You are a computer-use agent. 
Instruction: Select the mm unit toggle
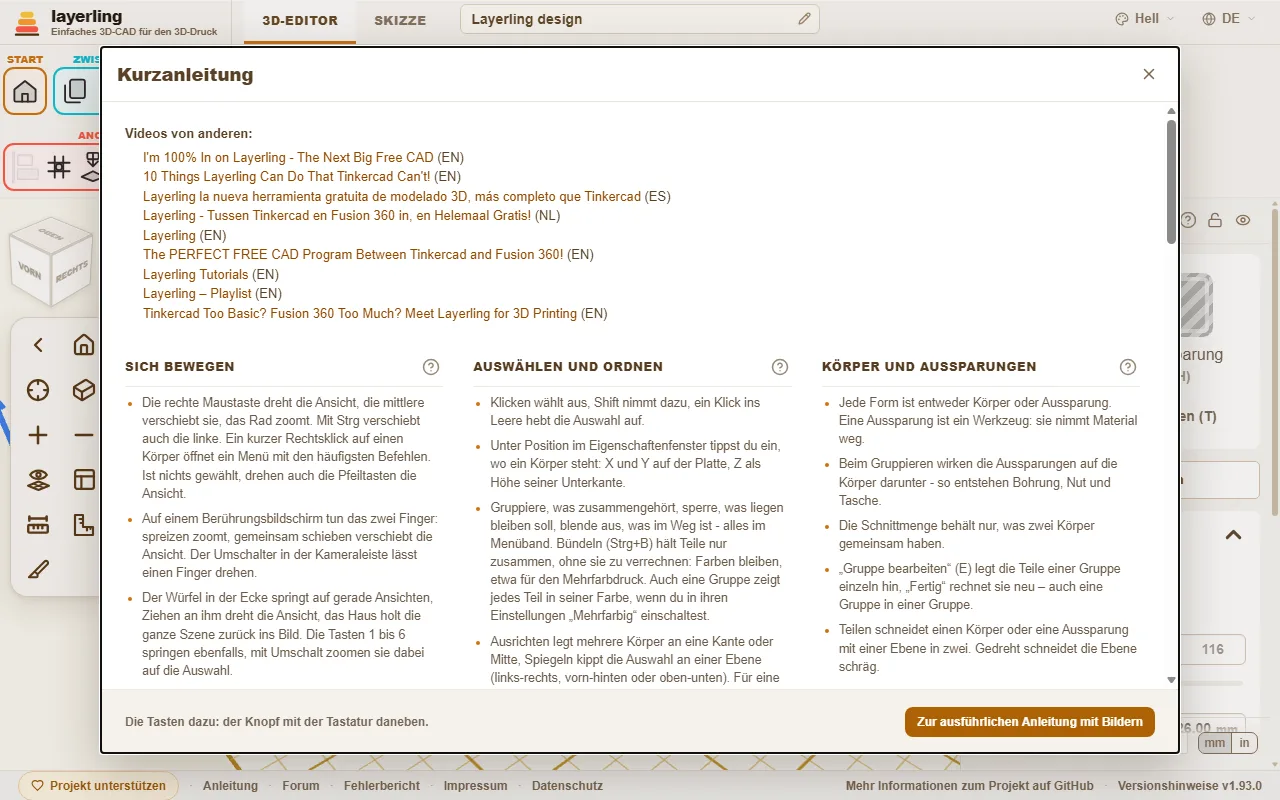coord(1213,743)
